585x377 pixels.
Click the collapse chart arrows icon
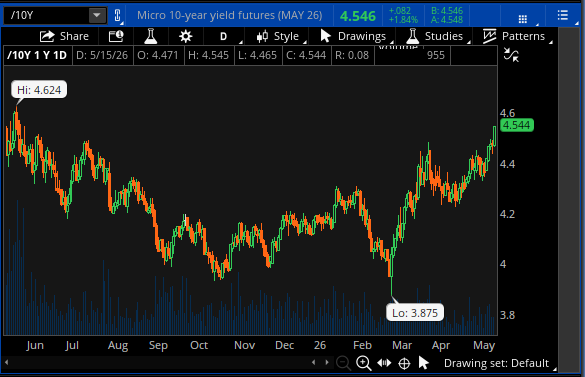(x=511, y=55)
